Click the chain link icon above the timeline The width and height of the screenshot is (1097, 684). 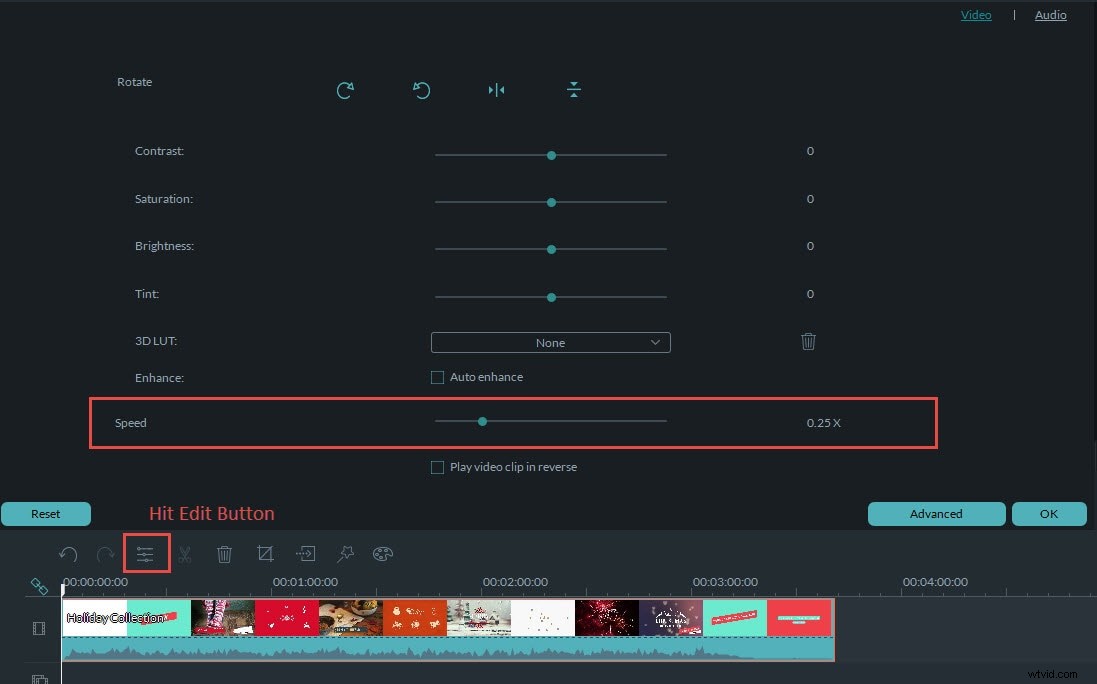click(x=39, y=587)
